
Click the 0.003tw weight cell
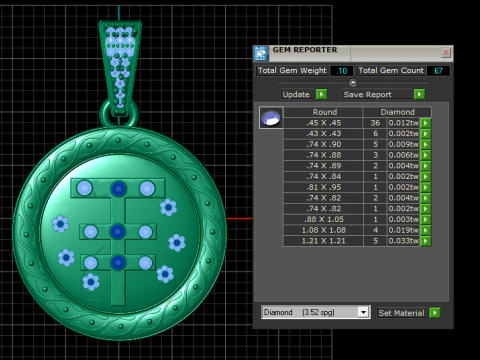(x=403, y=219)
